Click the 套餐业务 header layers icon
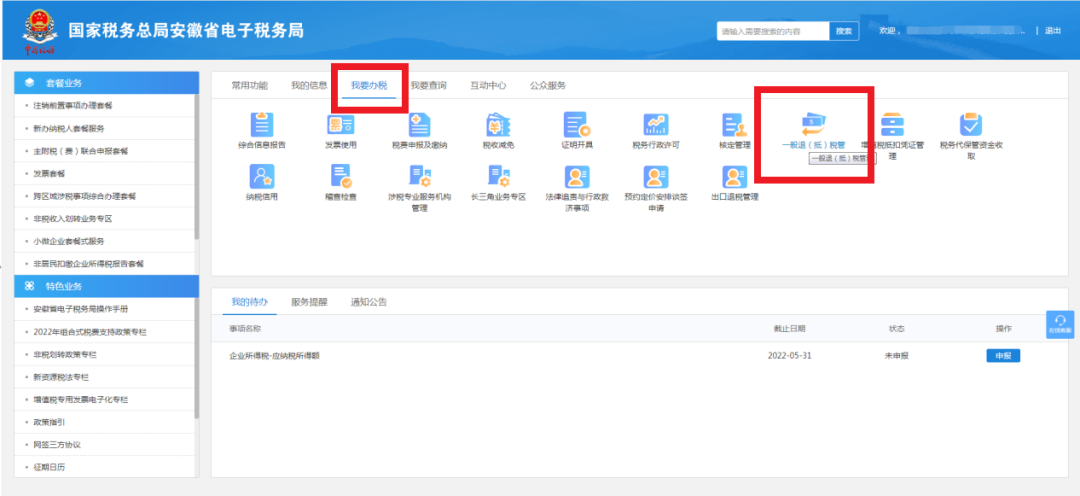Screen dimensions: 1080x496 tap(29, 83)
